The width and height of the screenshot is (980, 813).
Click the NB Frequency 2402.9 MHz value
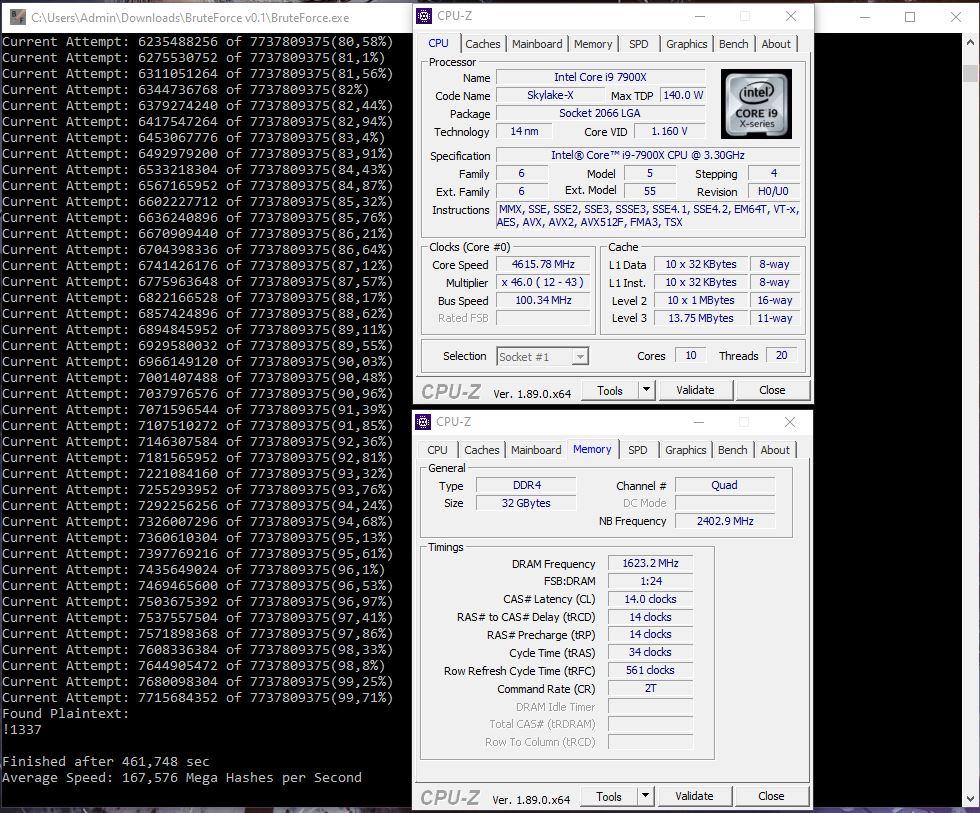(x=725, y=521)
